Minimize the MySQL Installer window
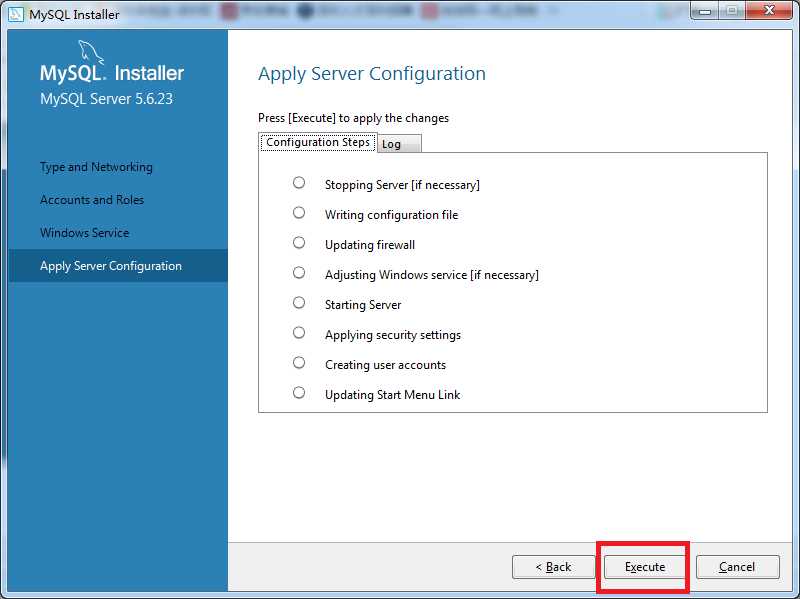This screenshot has height=599, width=800. 706,11
